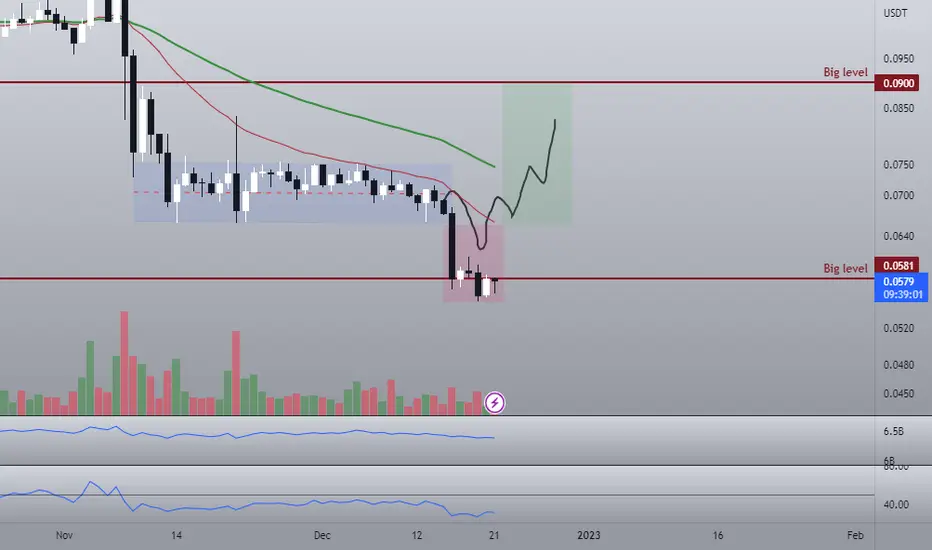Image resolution: width=932 pixels, height=550 pixels.
Task: Click the USDT currency label on price axis
Action: tap(895, 12)
